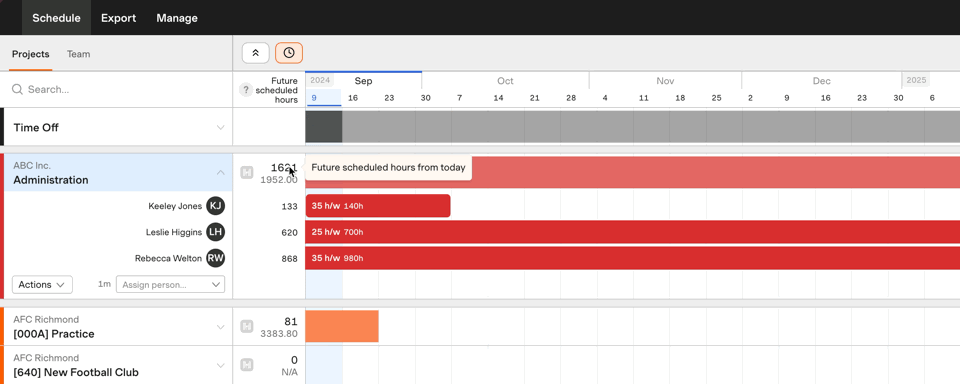Click Keeley Jones KJ avatar
Viewport: 960px width, 384px height.
click(x=216, y=206)
